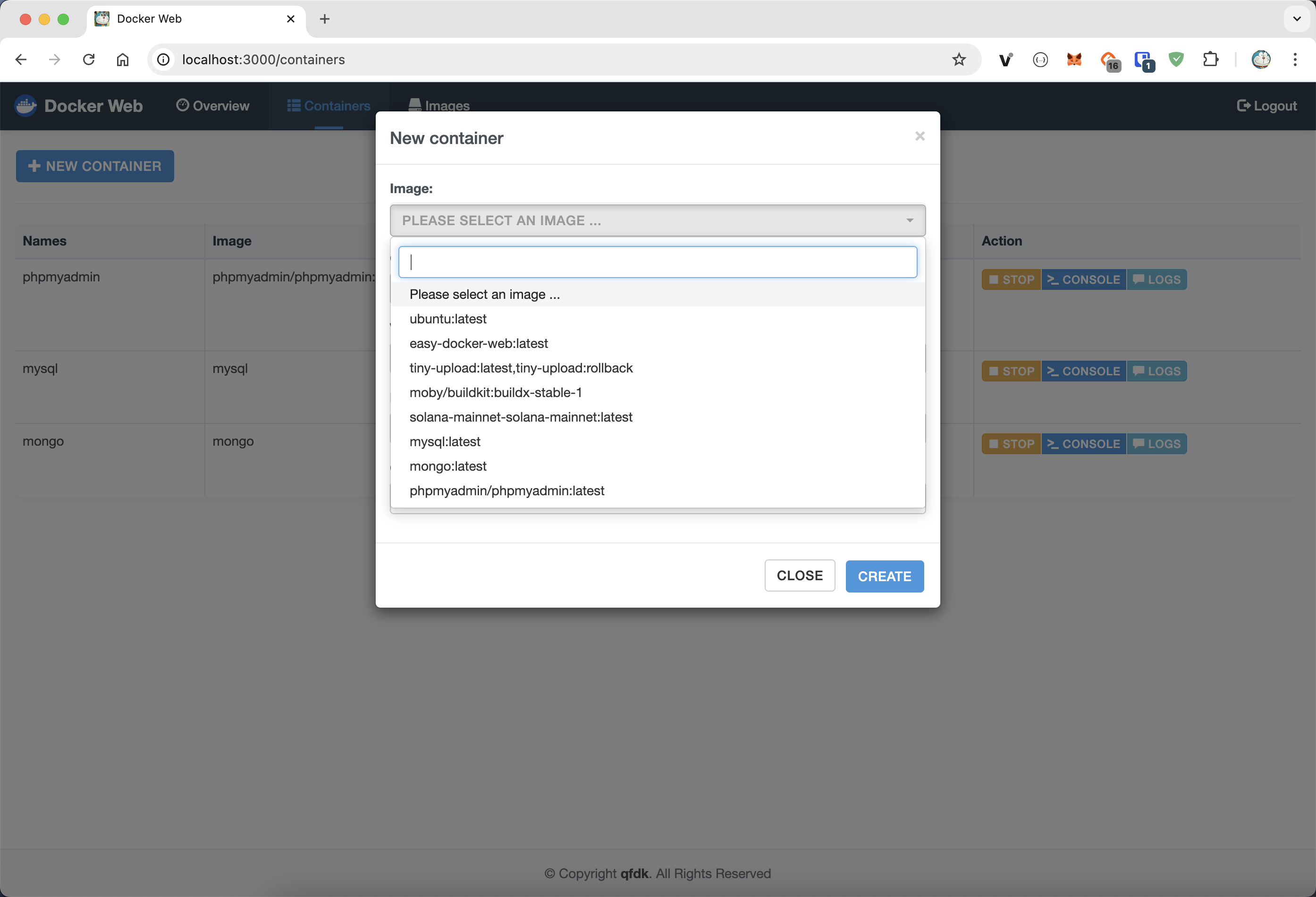Select mongo:latest image option

(x=448, y=466)
